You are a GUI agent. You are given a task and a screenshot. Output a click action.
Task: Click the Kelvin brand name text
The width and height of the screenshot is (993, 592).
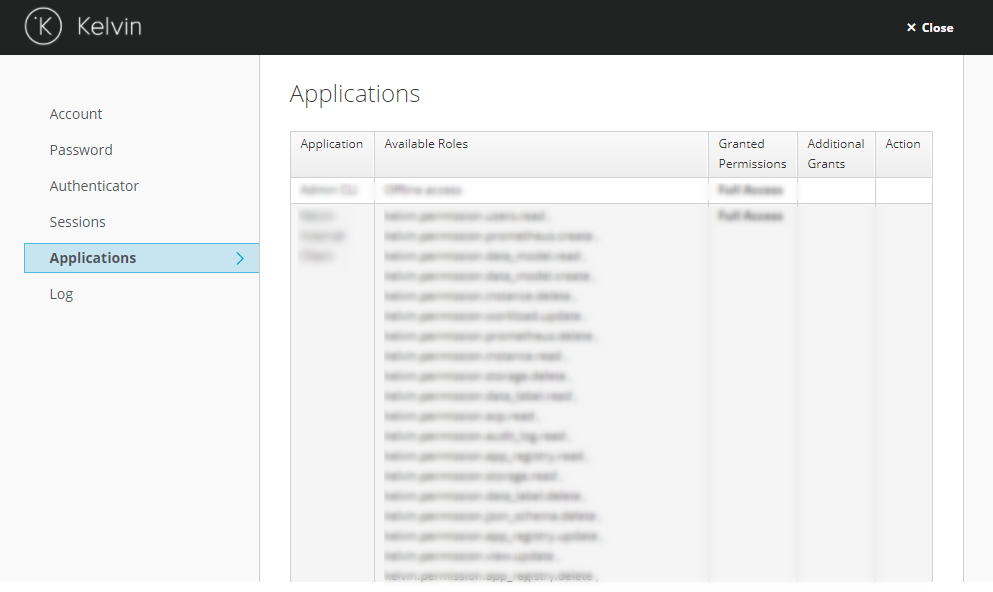click(109, 26)
